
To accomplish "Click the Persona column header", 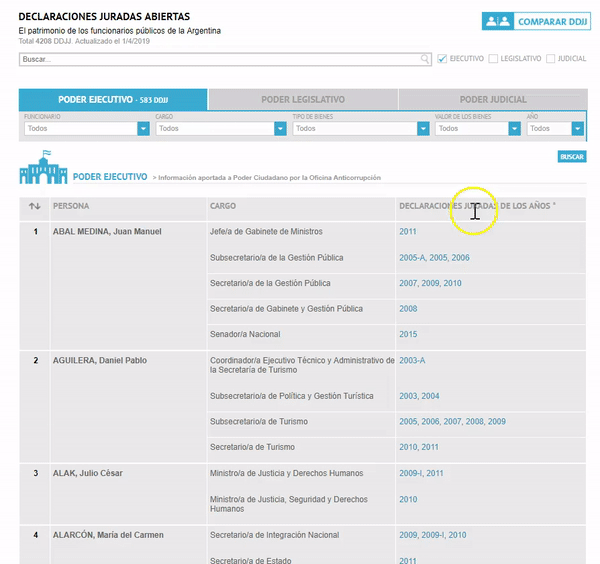I will (71, 206).
